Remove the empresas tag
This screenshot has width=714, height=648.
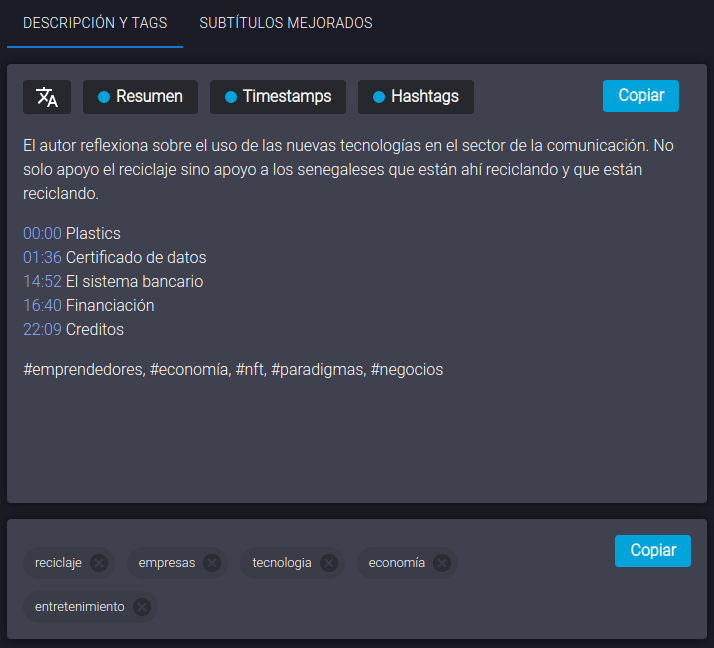pyautogui.click(x=212, y=563)
